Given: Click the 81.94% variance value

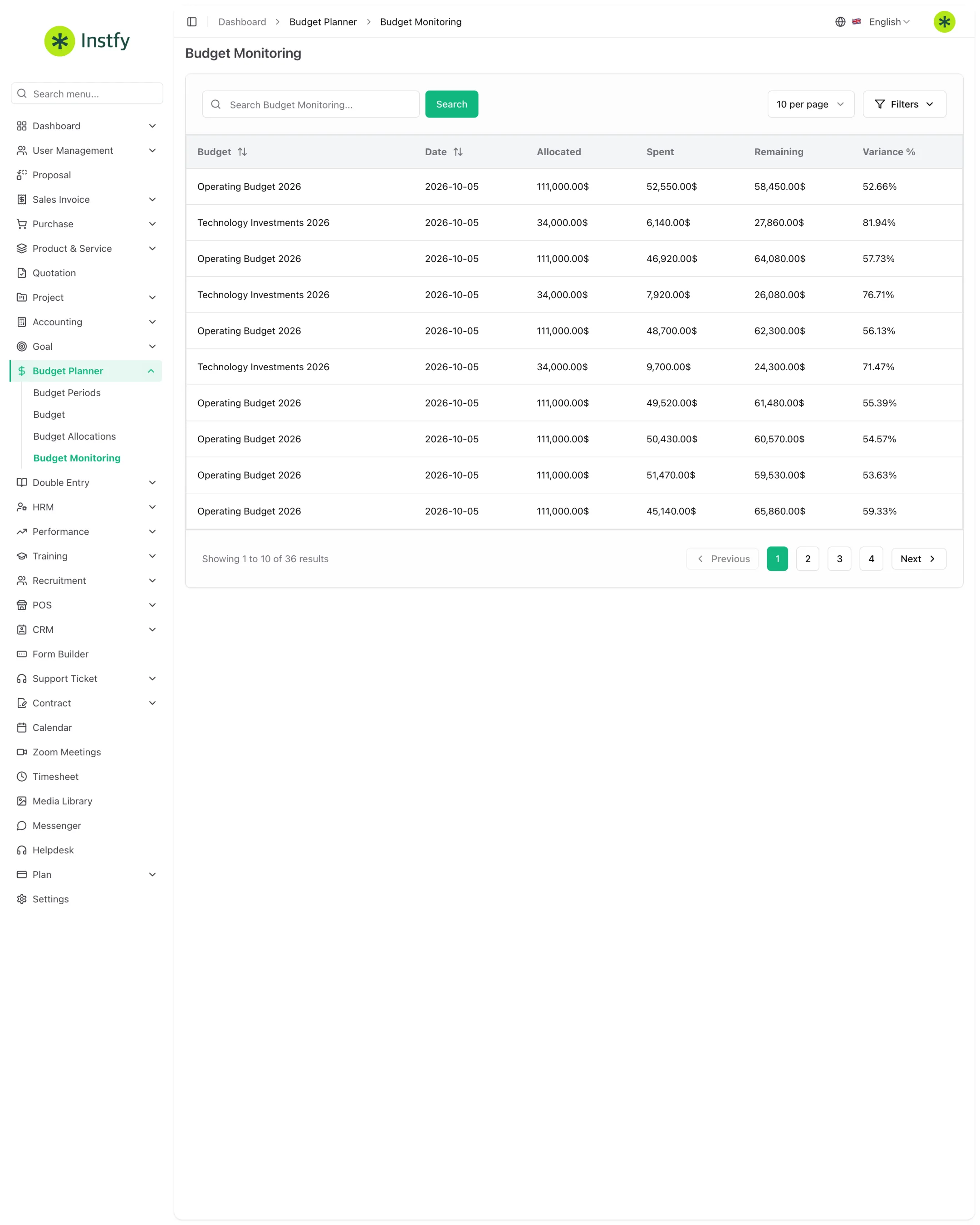Looking at the screenshot, I should [879, 223].
